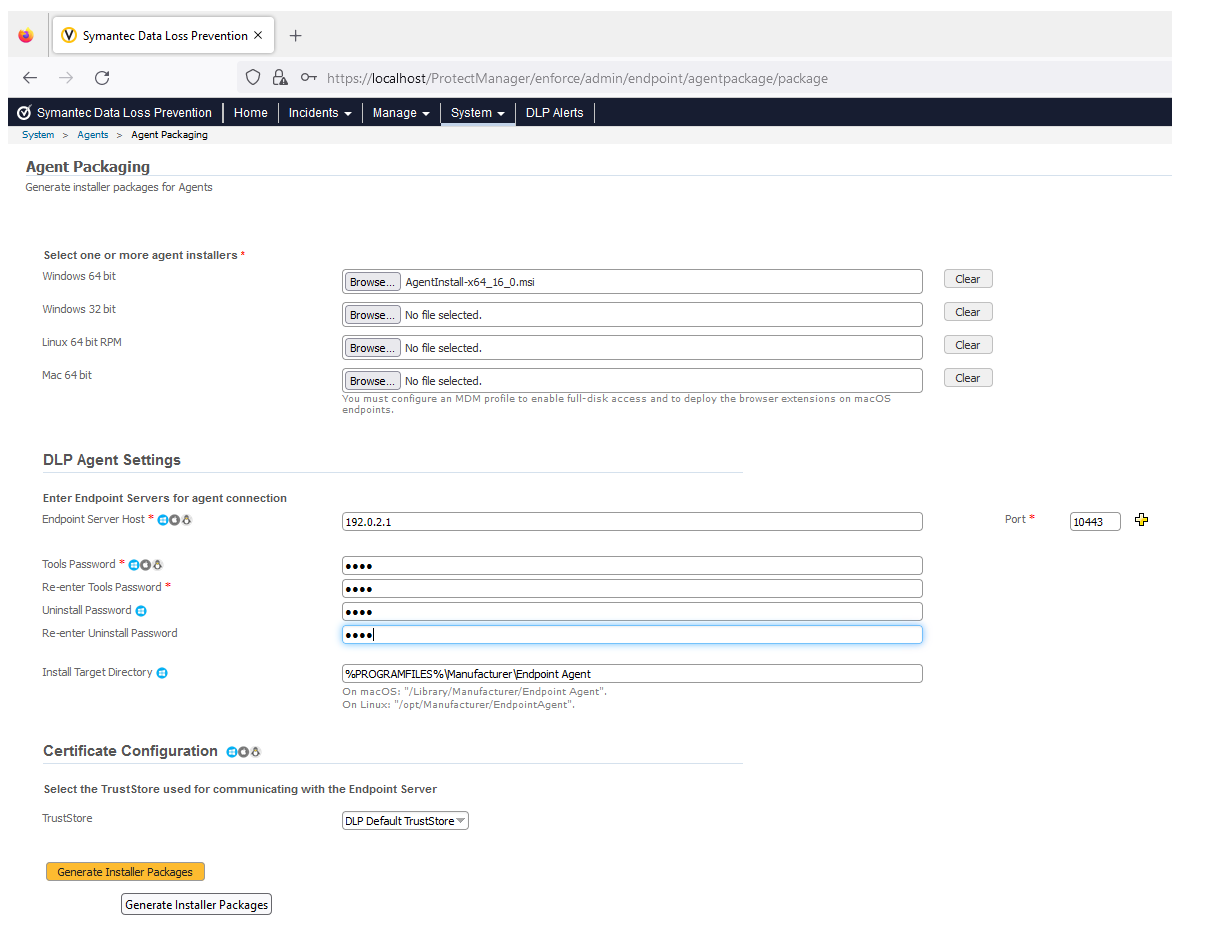Click the MDM profile note under Mac 64 bit

616,404
